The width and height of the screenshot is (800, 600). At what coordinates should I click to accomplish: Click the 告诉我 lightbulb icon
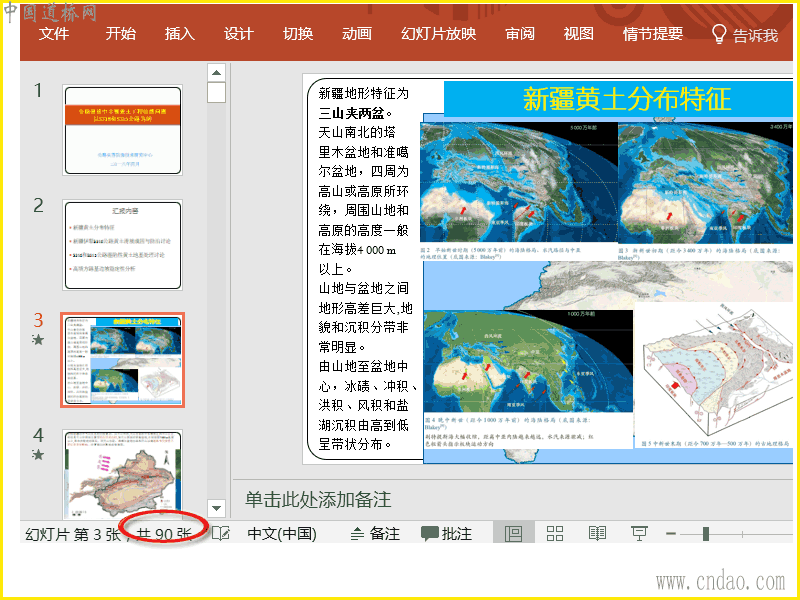[719, 34]
